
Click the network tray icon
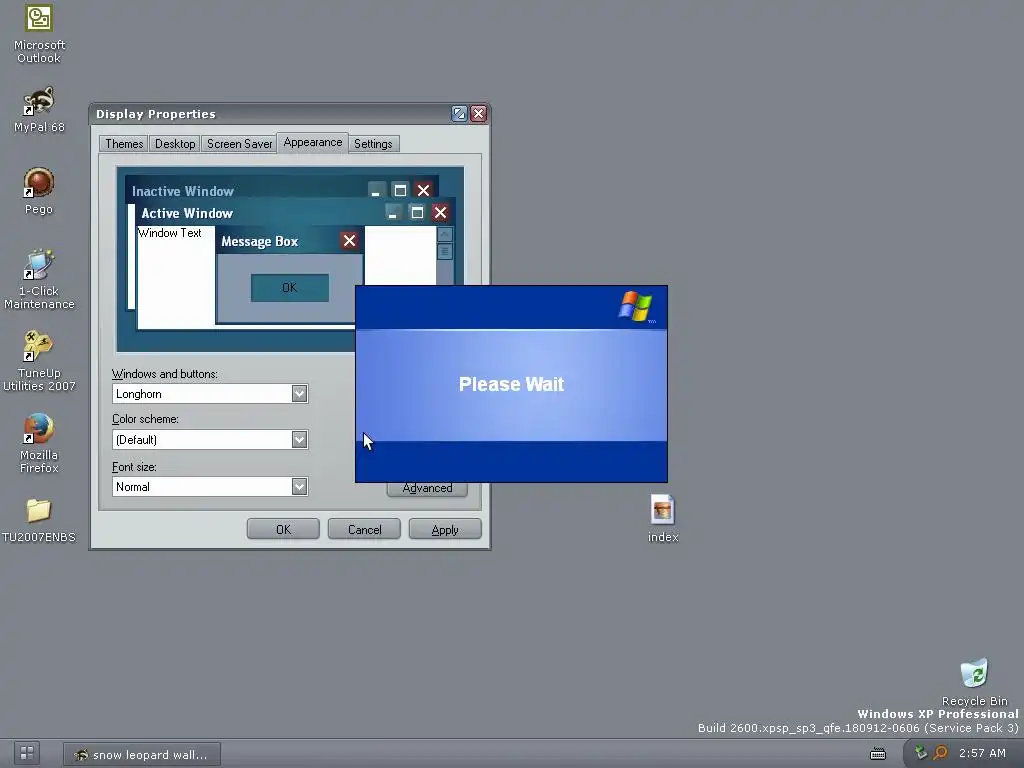tap(921, 753)
